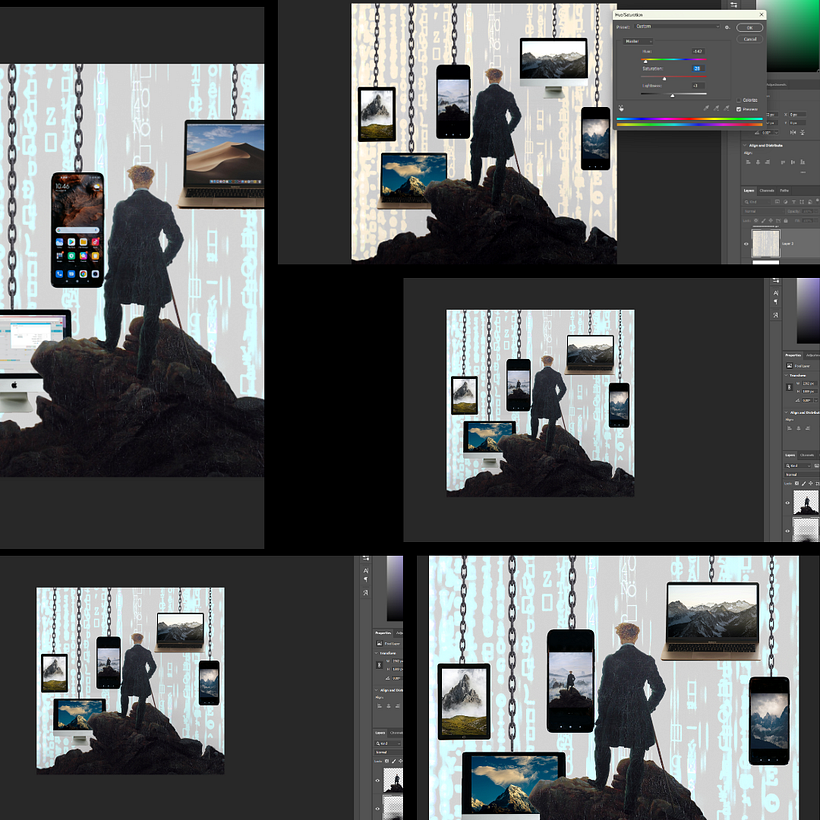Select the Channels tab in the middle-right window
820x820 pixels.
[807, 455]
